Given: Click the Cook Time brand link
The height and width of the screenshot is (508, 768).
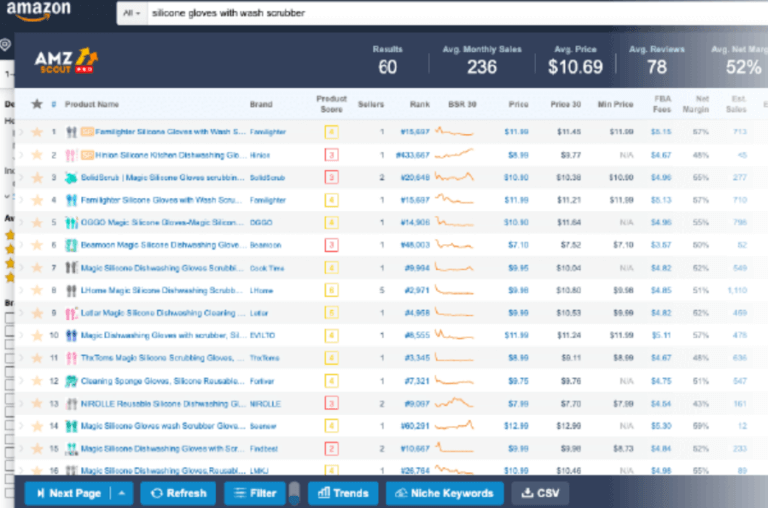Looking at the screenshot, I should click(x=267, y=268).
